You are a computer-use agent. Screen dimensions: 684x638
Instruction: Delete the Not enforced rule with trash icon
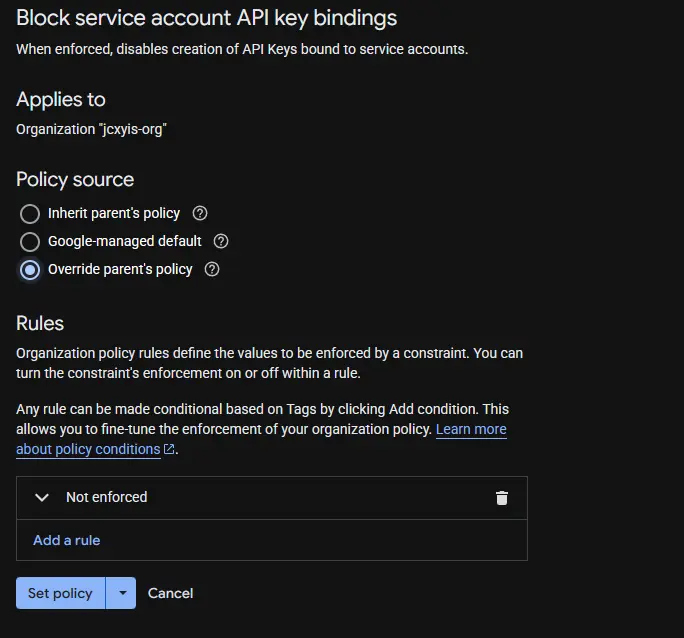[502, 498]
